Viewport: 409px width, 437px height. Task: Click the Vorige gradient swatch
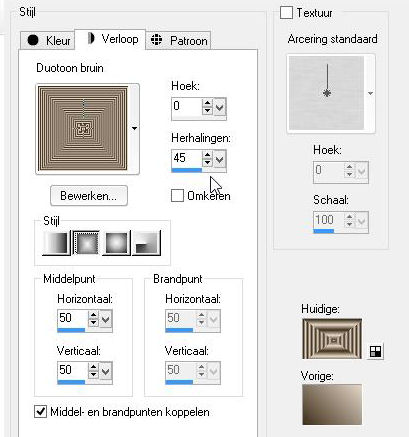(x=332, y=405)
